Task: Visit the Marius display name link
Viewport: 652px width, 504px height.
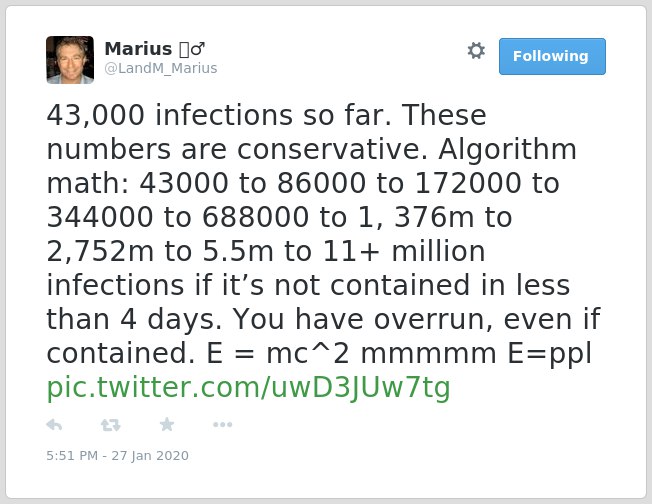Action: [138, 49]
